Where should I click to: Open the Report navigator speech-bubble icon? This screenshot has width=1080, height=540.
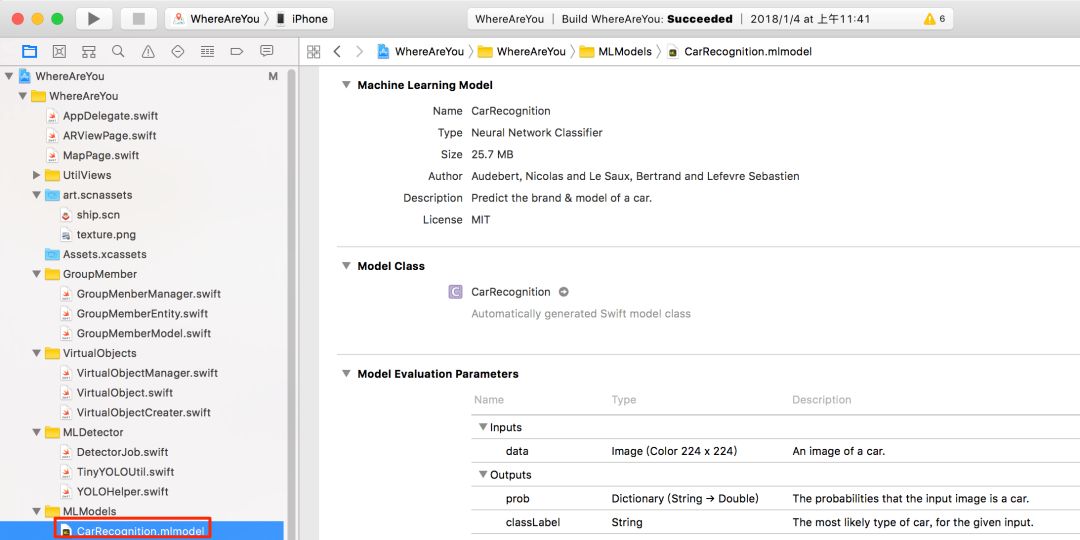click(266, 51)
